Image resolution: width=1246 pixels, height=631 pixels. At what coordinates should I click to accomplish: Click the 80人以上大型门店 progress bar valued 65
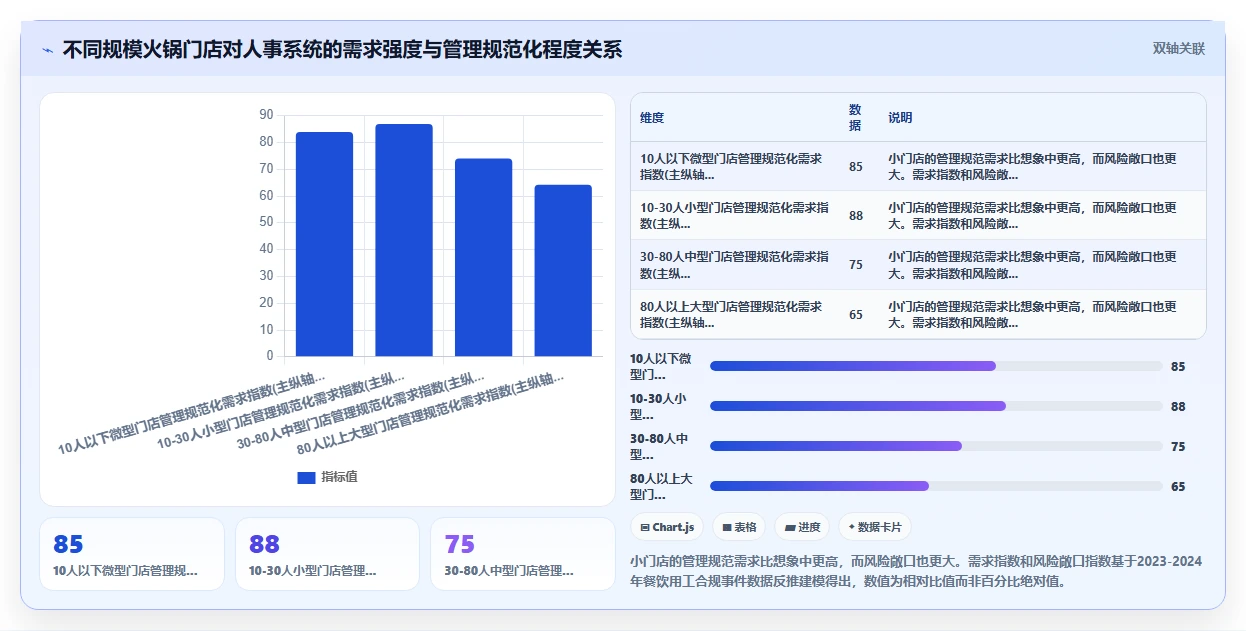[x=936, y=486]
